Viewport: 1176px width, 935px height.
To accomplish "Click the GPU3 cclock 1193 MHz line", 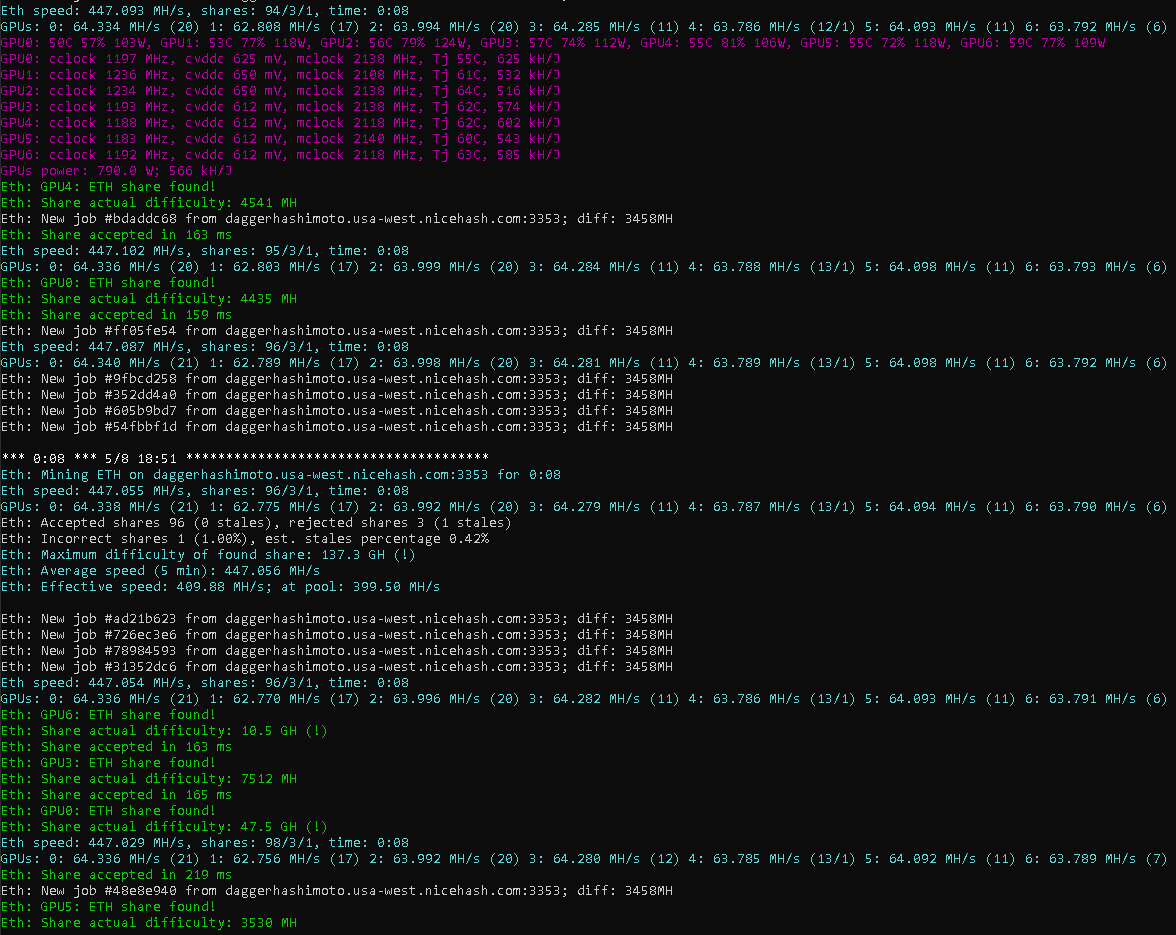I will [280, 106].
